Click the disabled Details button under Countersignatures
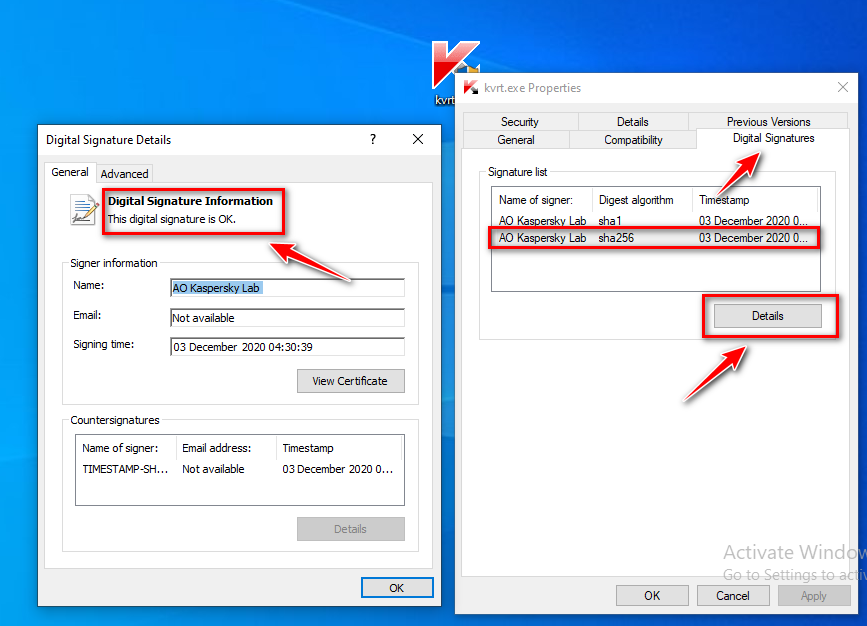Viewport: 867px width, 626px height. point(351,529)
